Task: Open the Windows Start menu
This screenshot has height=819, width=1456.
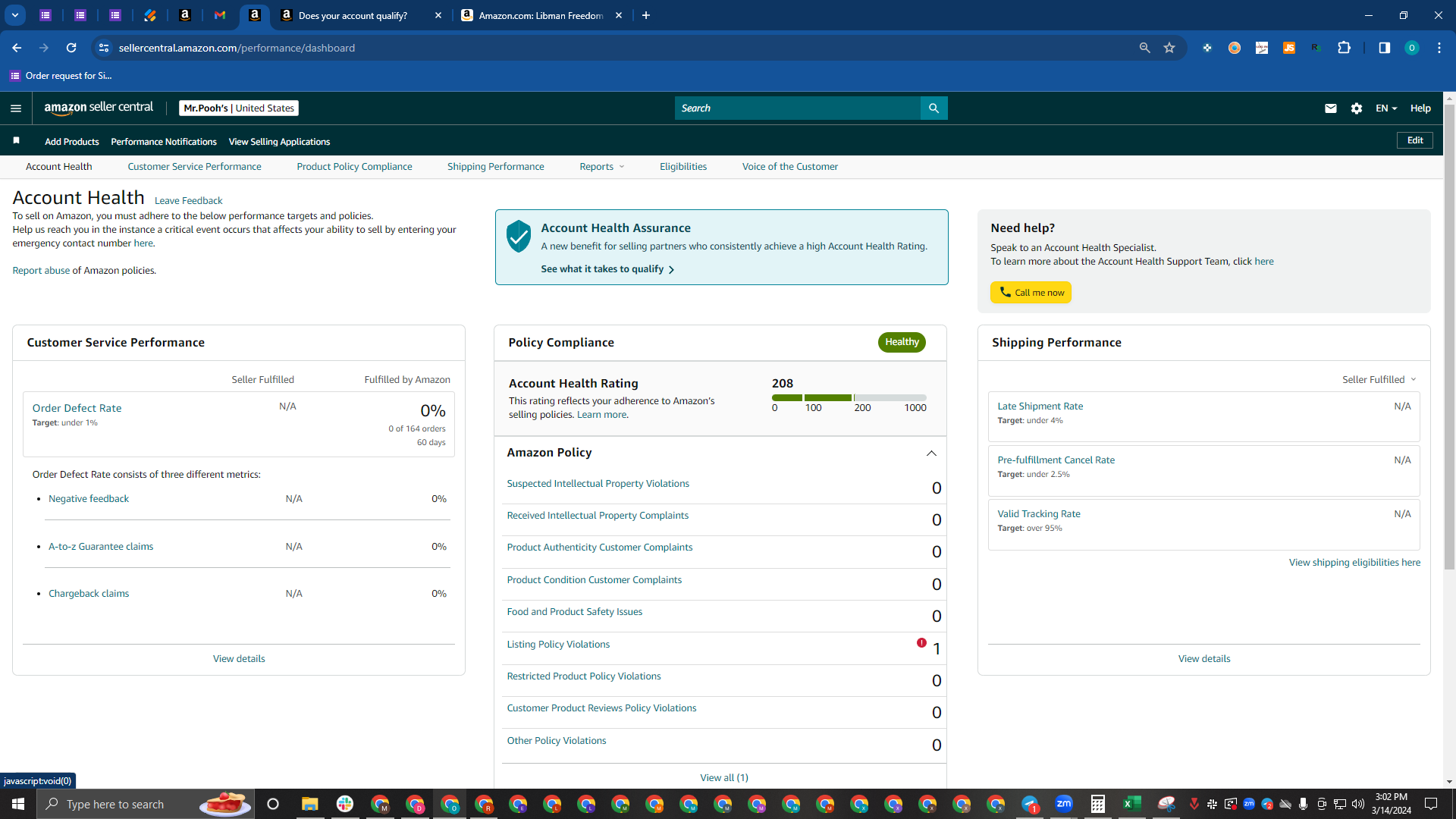Action: point(18,804)
